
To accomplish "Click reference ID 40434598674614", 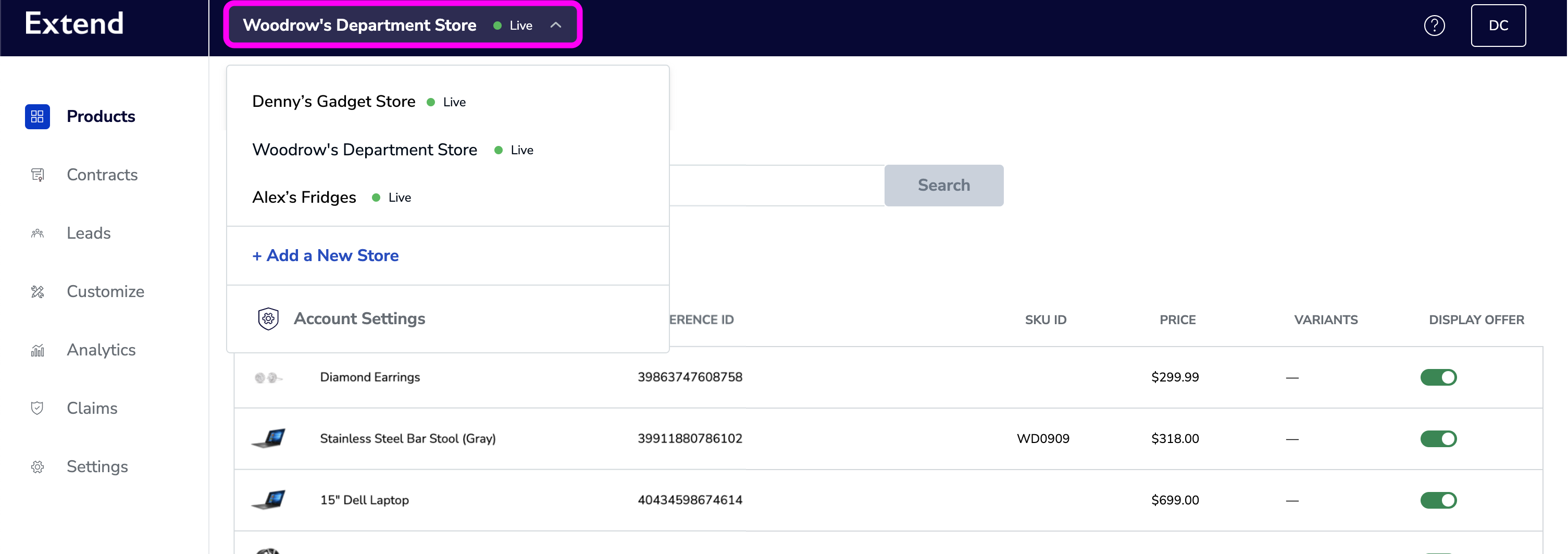I will tap(690, 500).
